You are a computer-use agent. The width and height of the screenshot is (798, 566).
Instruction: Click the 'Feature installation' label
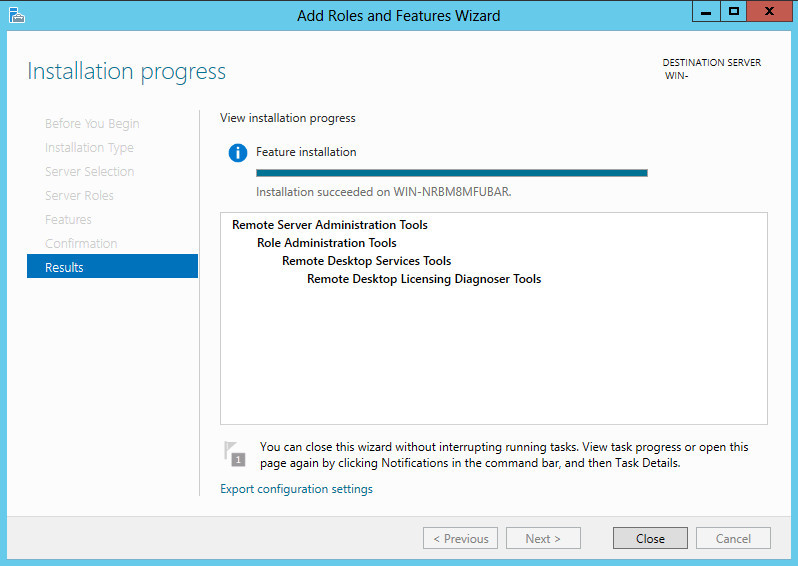pos(306,152)
